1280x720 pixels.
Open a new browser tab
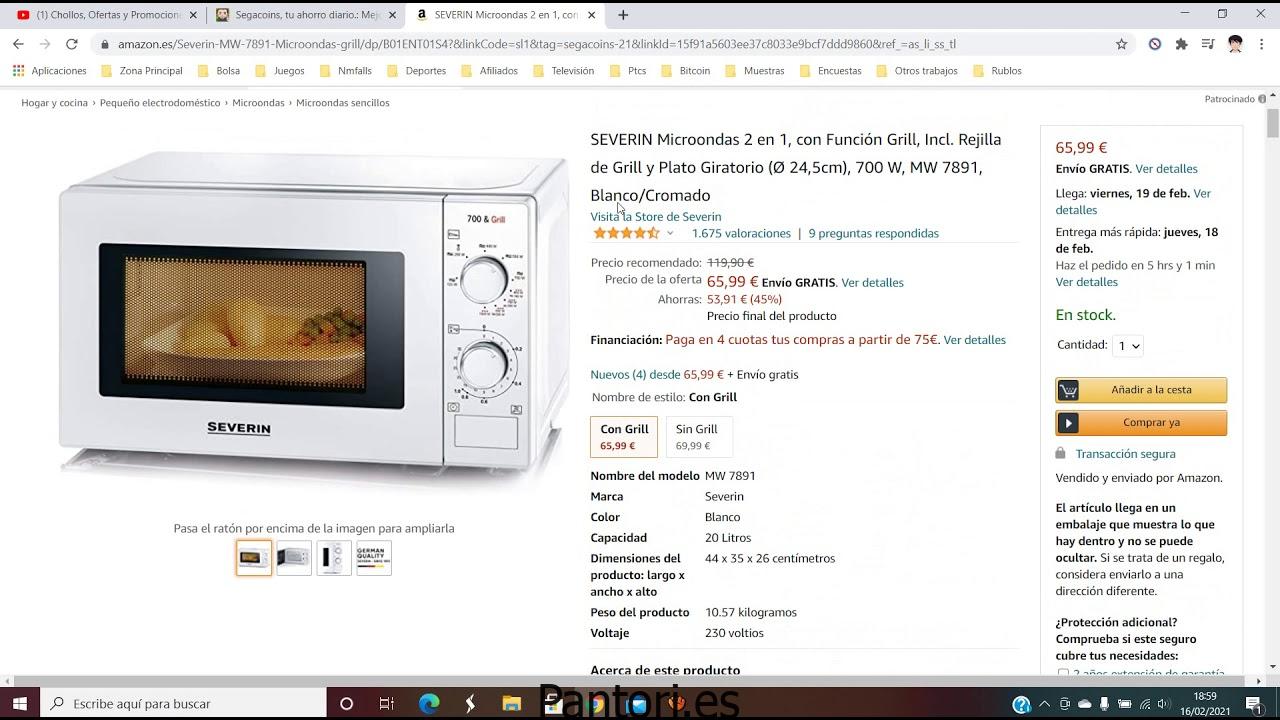(x=623, y=15)
